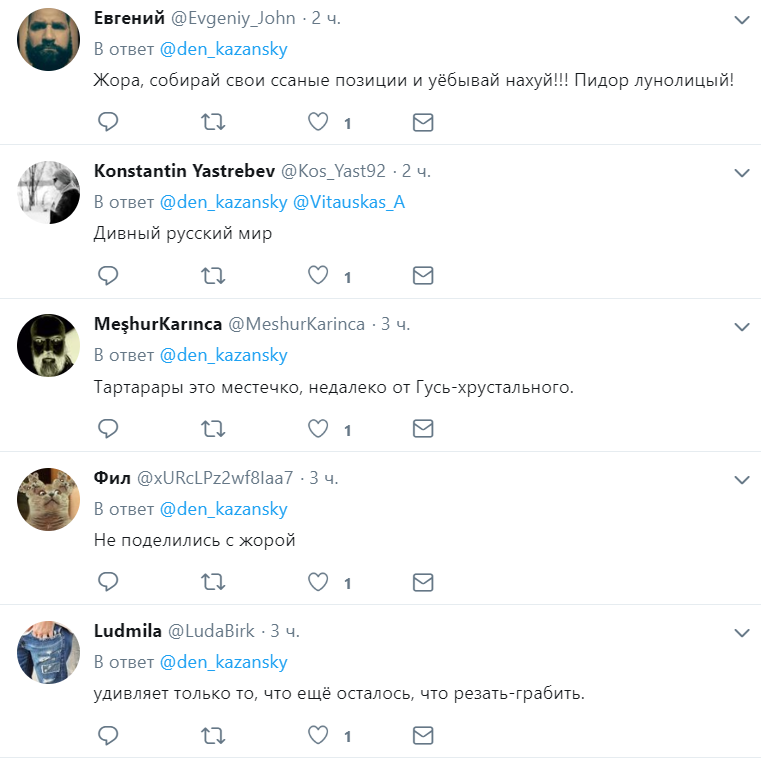
Task: Open the MeşhurKarınca profile name
Action: (157, 324)
